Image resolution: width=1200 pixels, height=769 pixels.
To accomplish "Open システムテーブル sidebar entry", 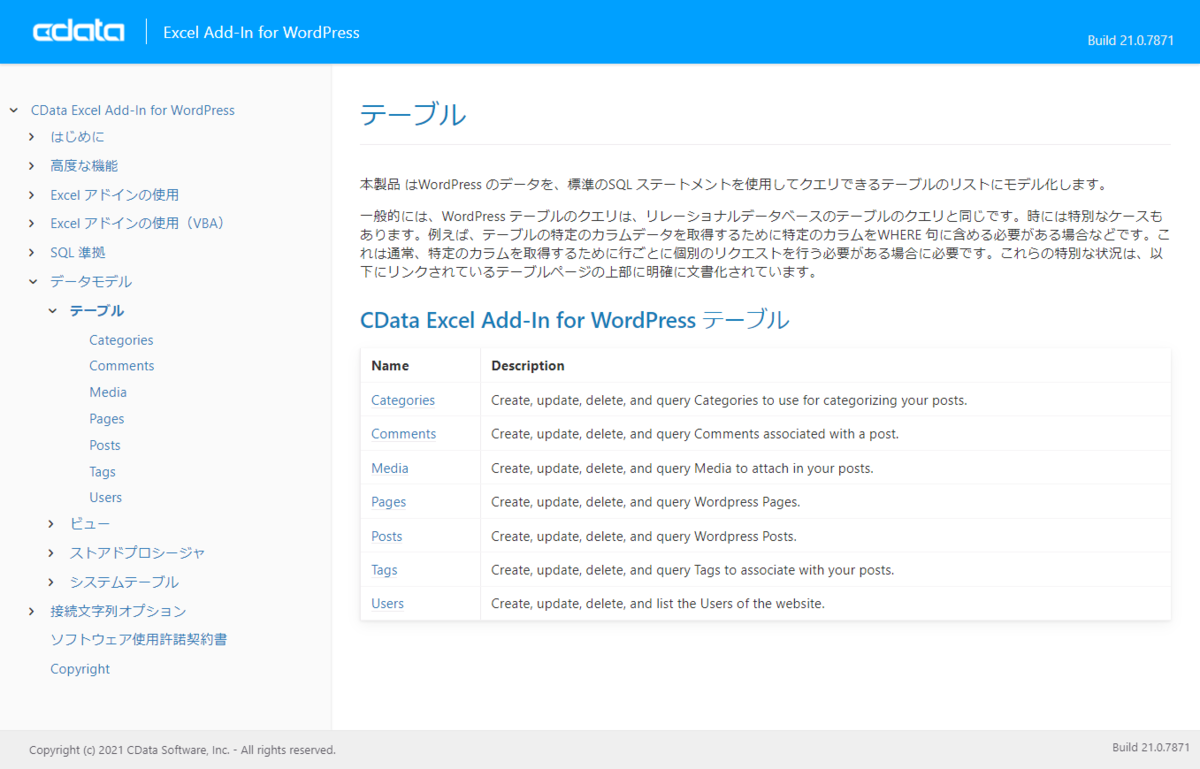I will (124, 582).
